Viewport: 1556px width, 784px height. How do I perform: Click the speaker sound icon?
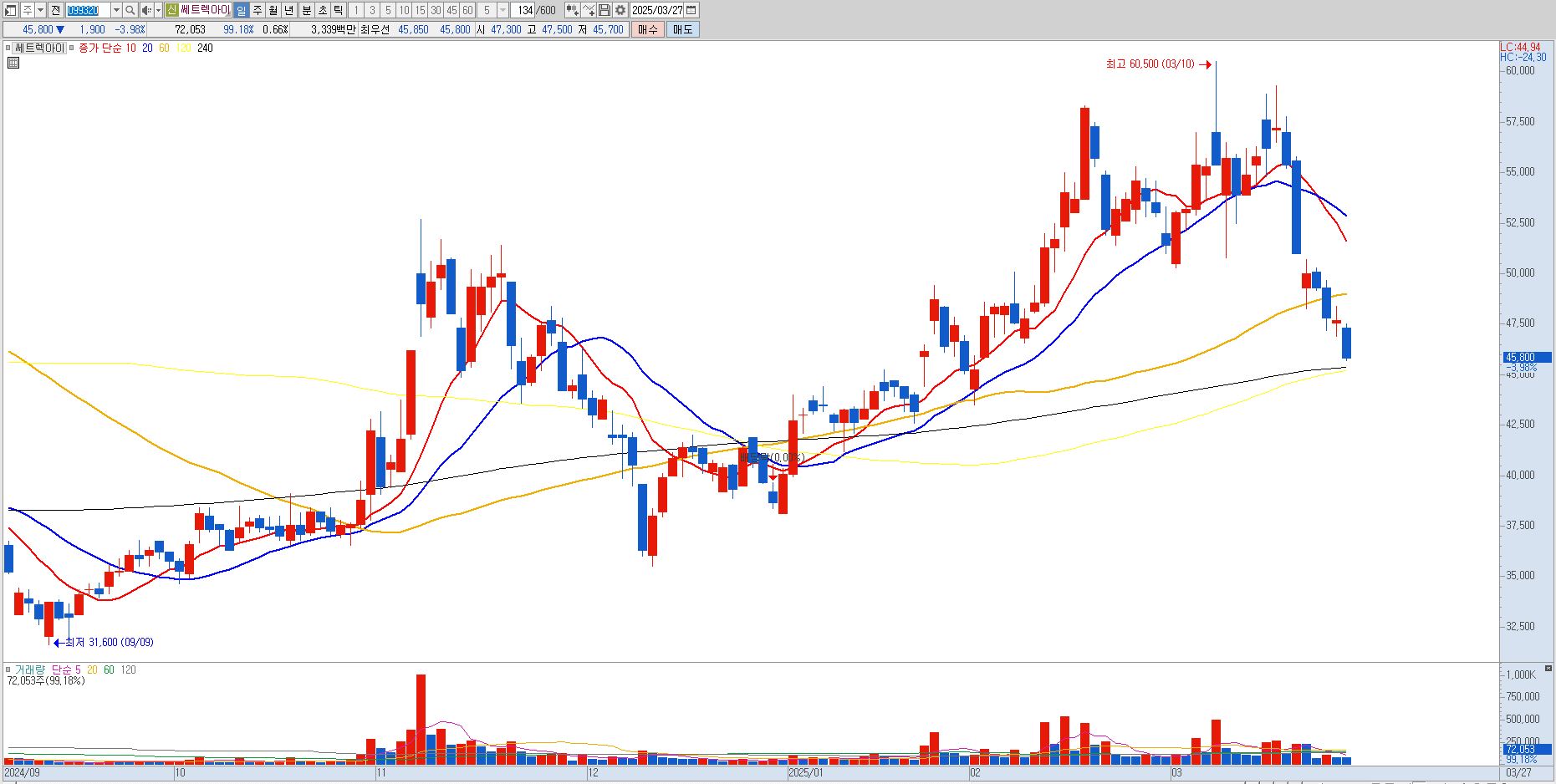click(146, 10)
